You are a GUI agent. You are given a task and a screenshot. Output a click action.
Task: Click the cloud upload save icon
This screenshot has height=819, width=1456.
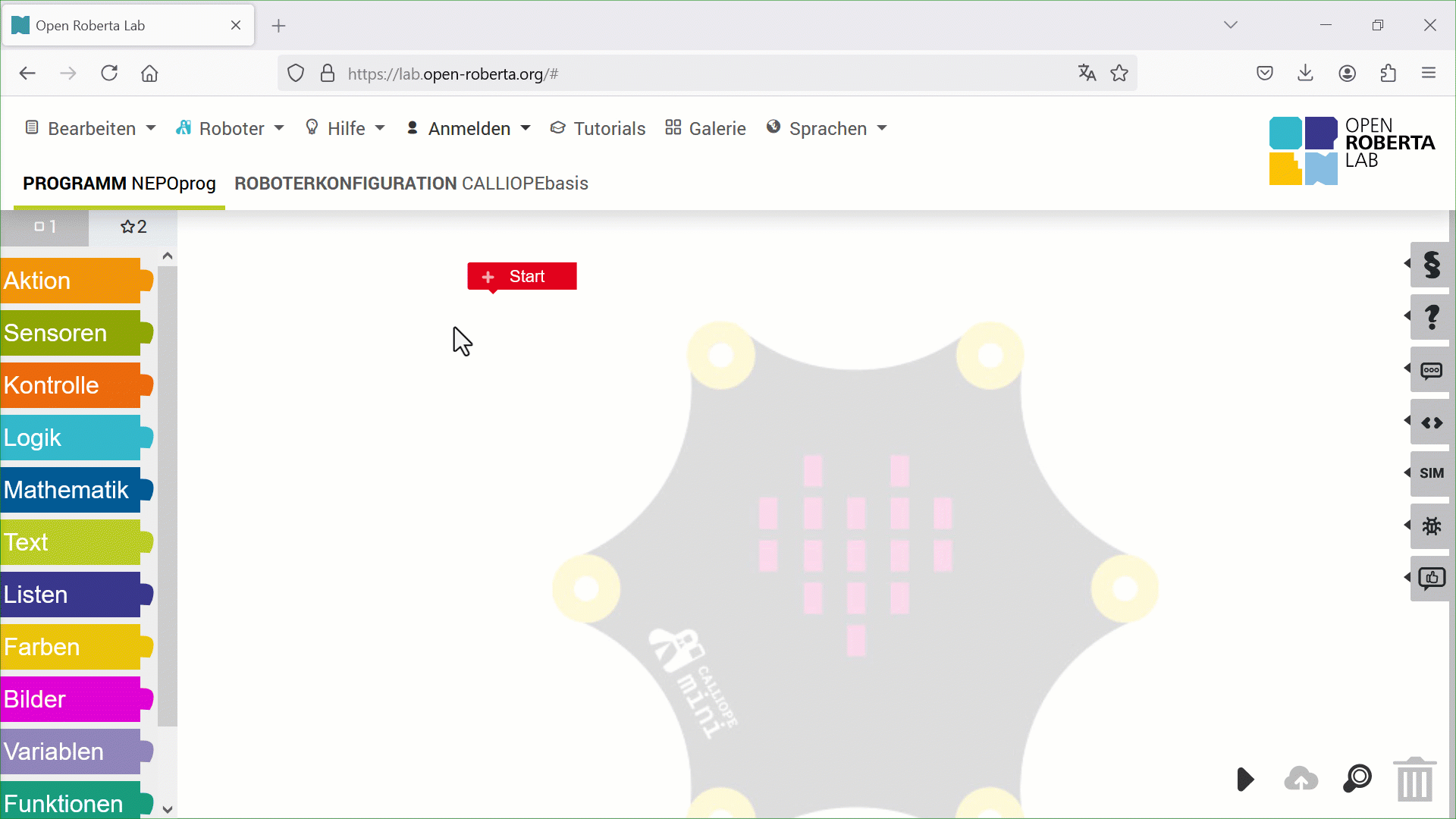tap(1301, 779)
